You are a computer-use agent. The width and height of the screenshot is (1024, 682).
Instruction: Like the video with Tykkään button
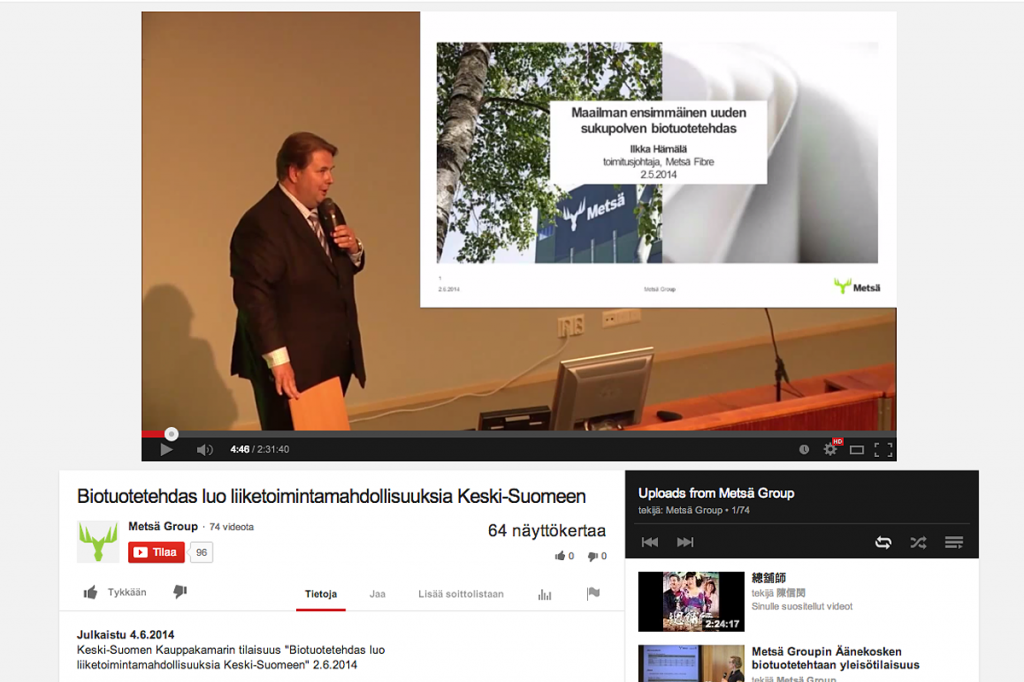click(x=115, y=593)
